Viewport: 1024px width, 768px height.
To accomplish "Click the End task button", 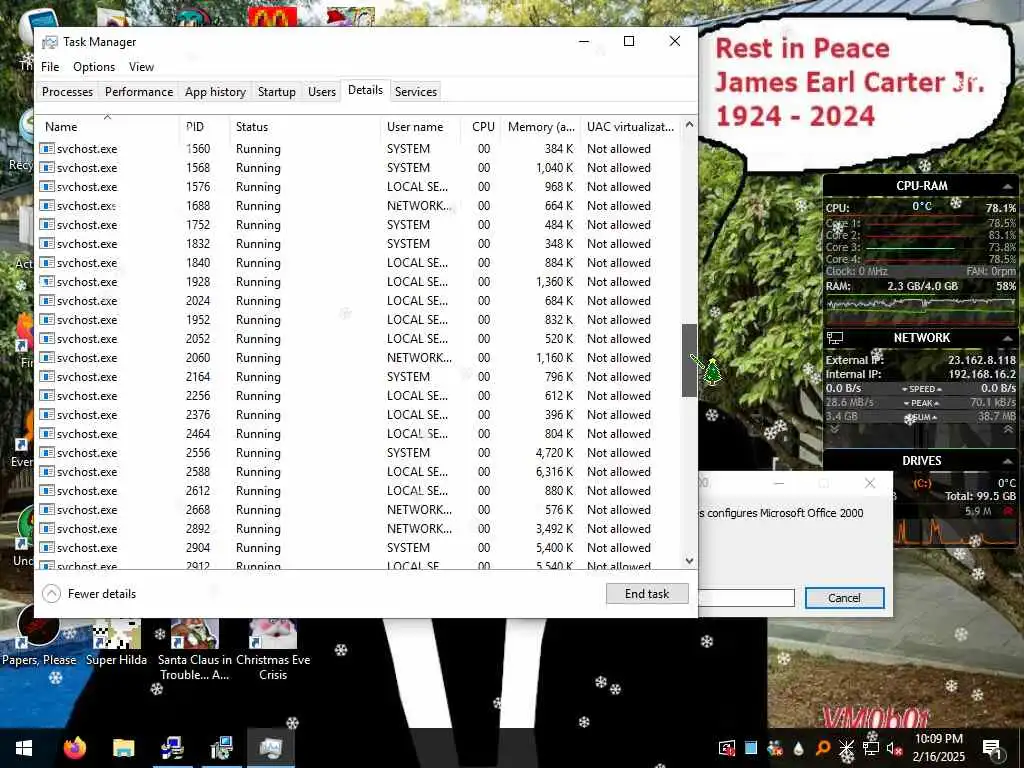I will point(647,594).
